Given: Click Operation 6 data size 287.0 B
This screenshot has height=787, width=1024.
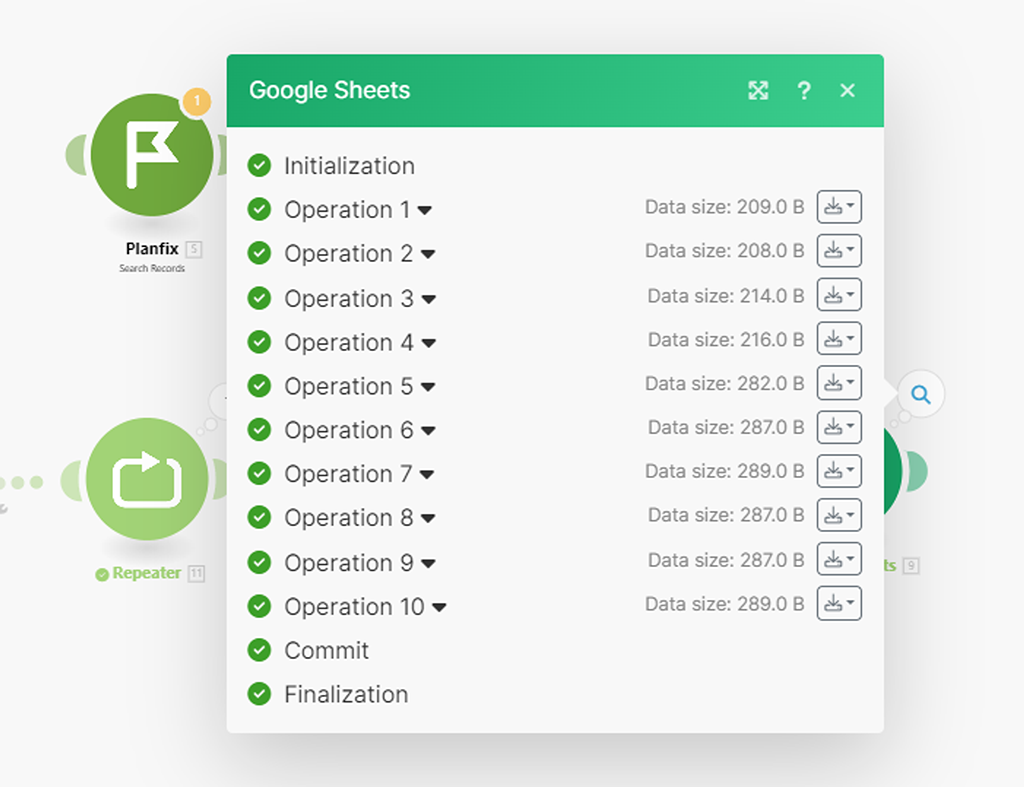Looking at the screenshot, I should tap(726, 427).
